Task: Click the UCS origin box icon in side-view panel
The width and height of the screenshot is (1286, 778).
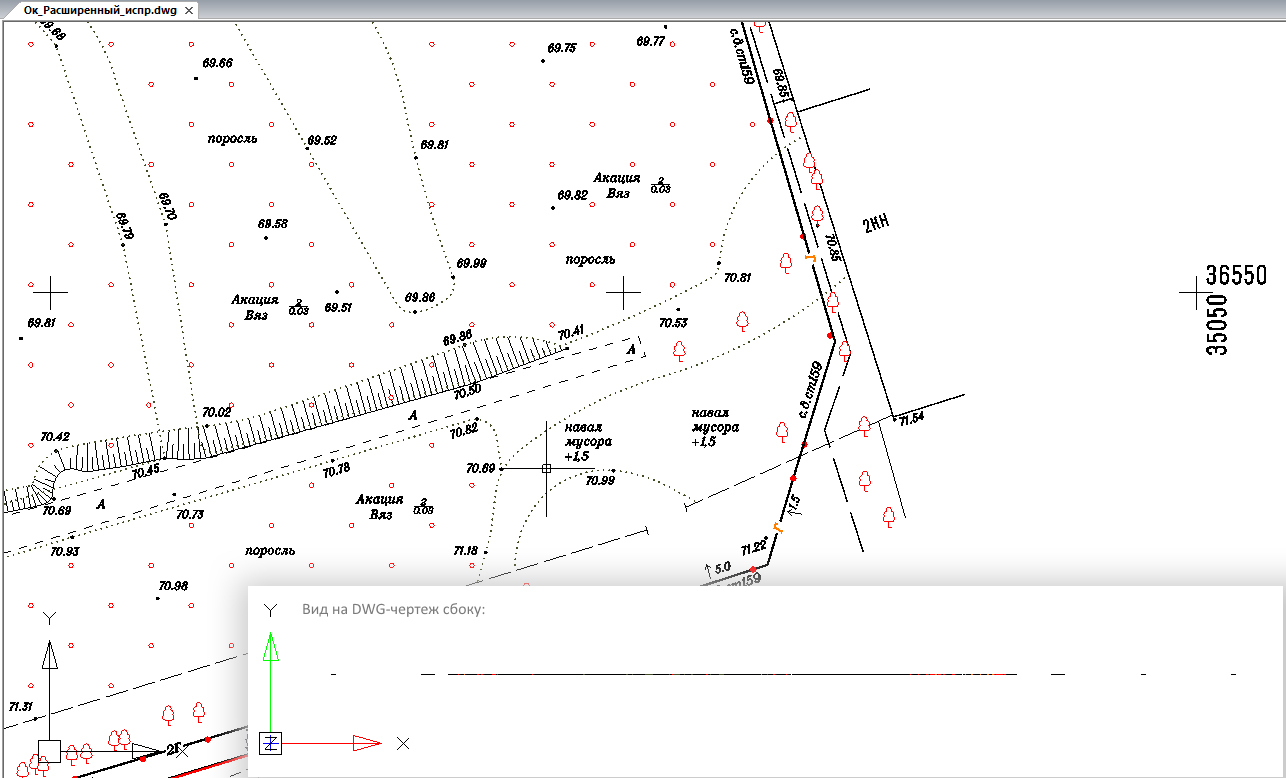Action: coord(271,742)
